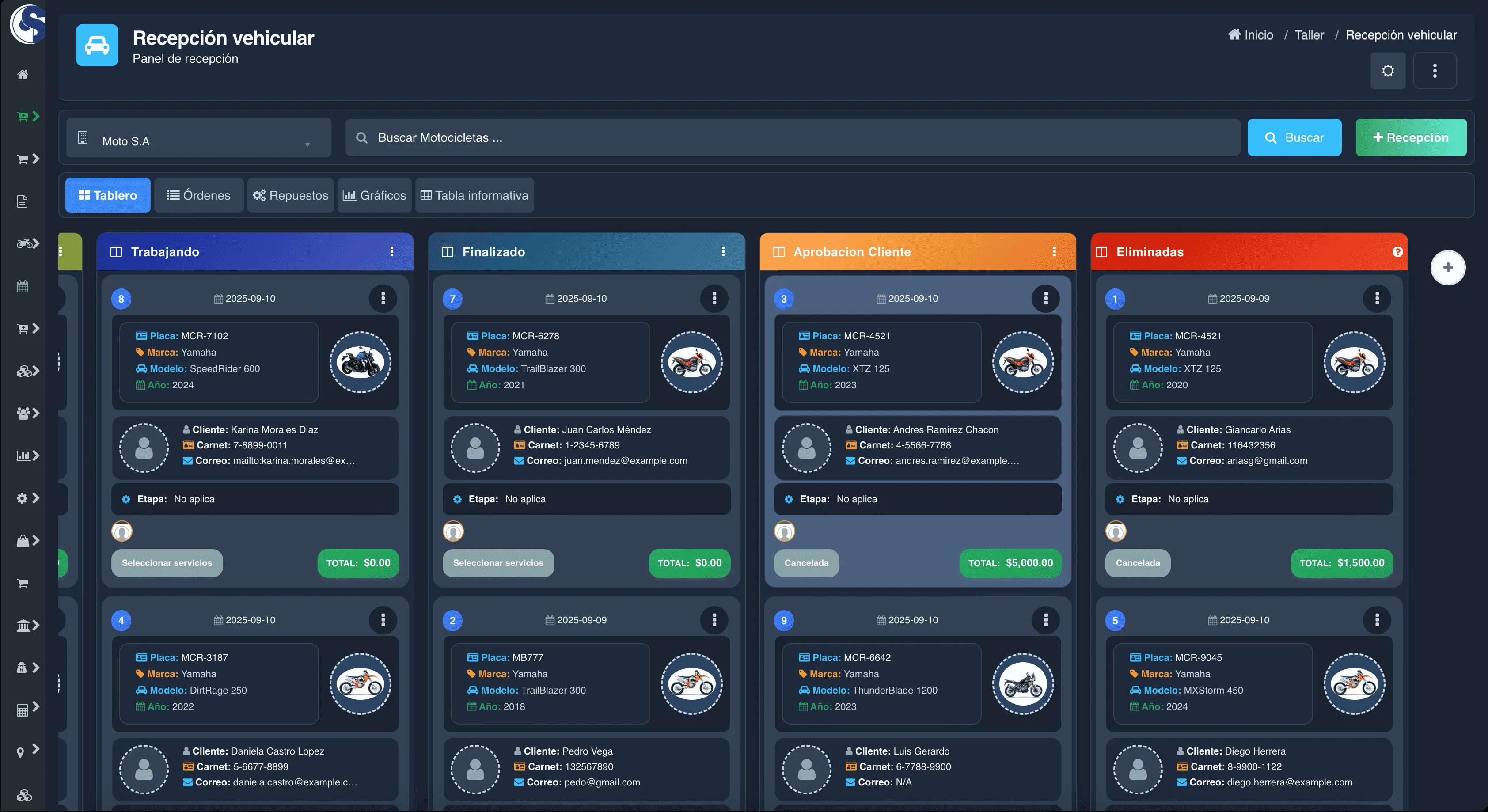Screen dimensions: 1488x812
Task: Expand the Aprobacion Cliente column menu
Action: click(x=1054, y=252)
